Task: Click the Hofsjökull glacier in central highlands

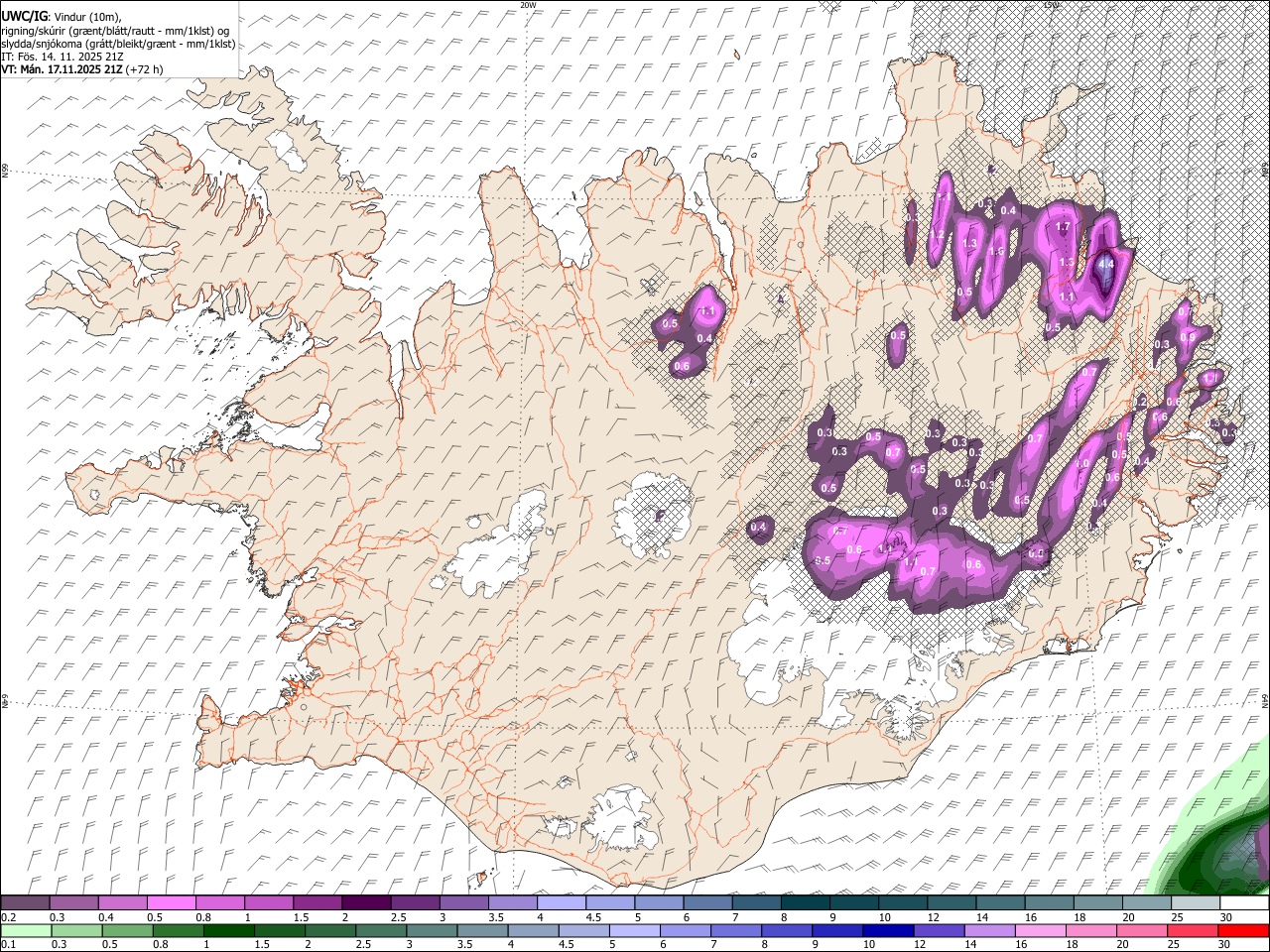Action: click(x=650, y=514)
